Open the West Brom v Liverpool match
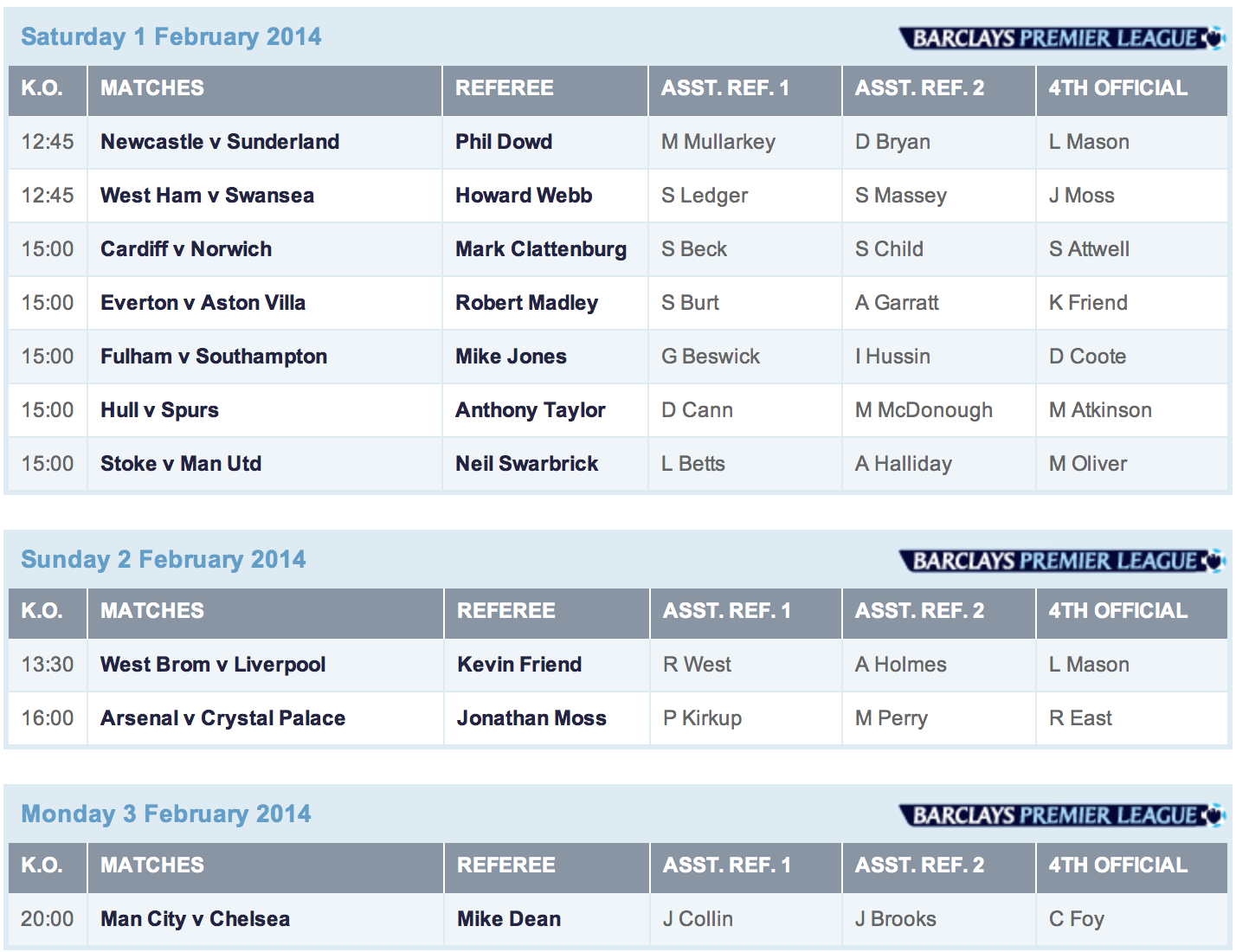The image size is (1236, 952). (213, 665)
